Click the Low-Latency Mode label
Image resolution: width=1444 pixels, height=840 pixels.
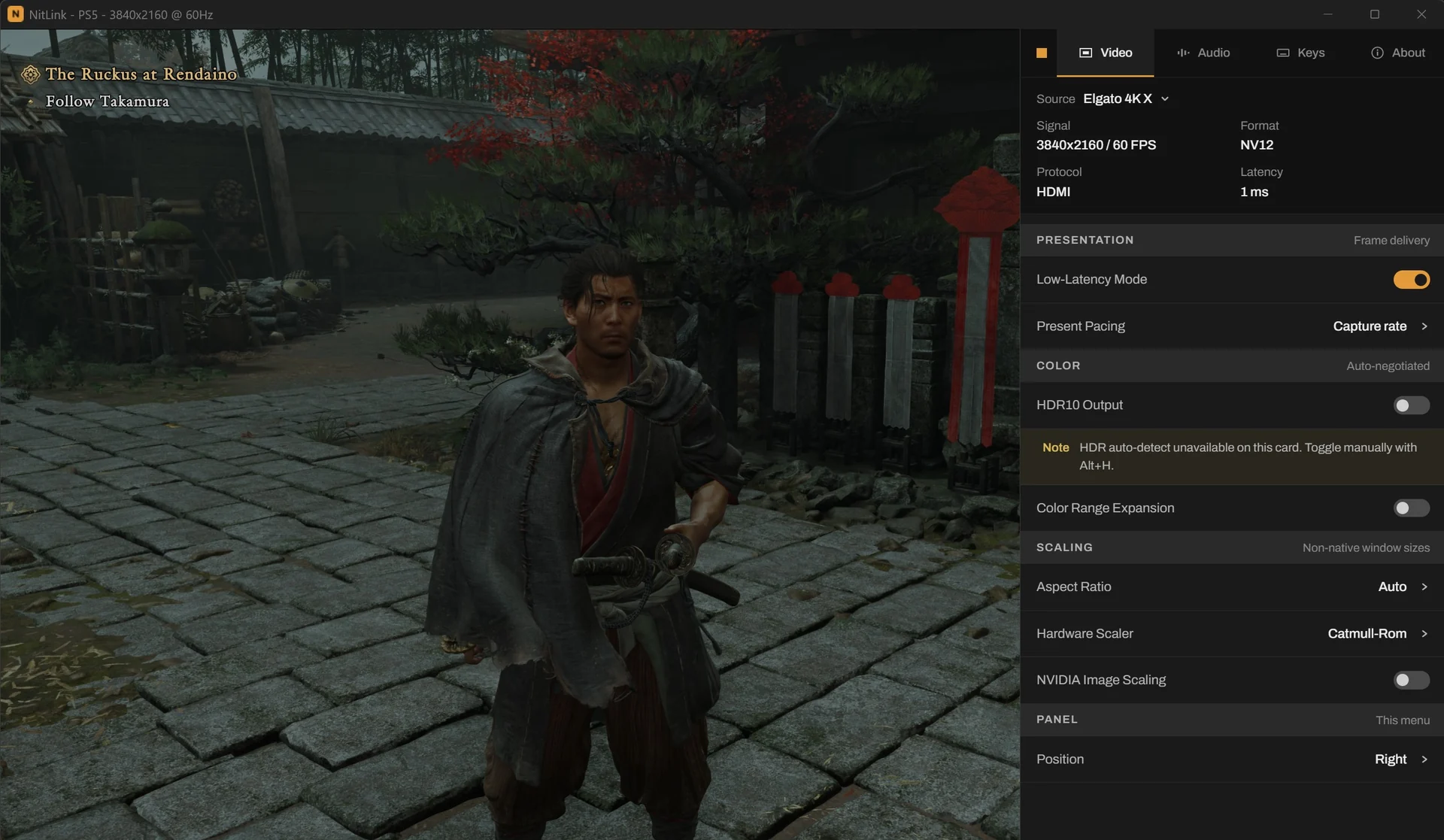pos(1091,280)
